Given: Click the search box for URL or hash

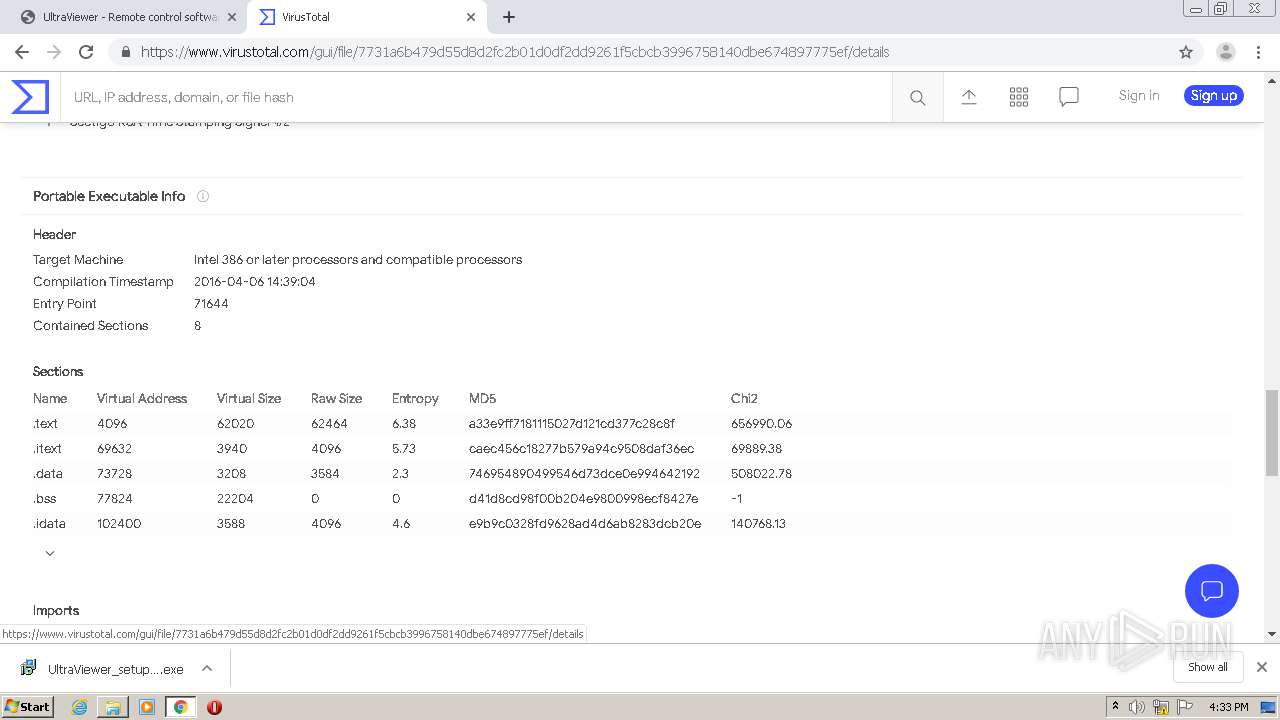Looking at the screenshot, I should (476, 97).
